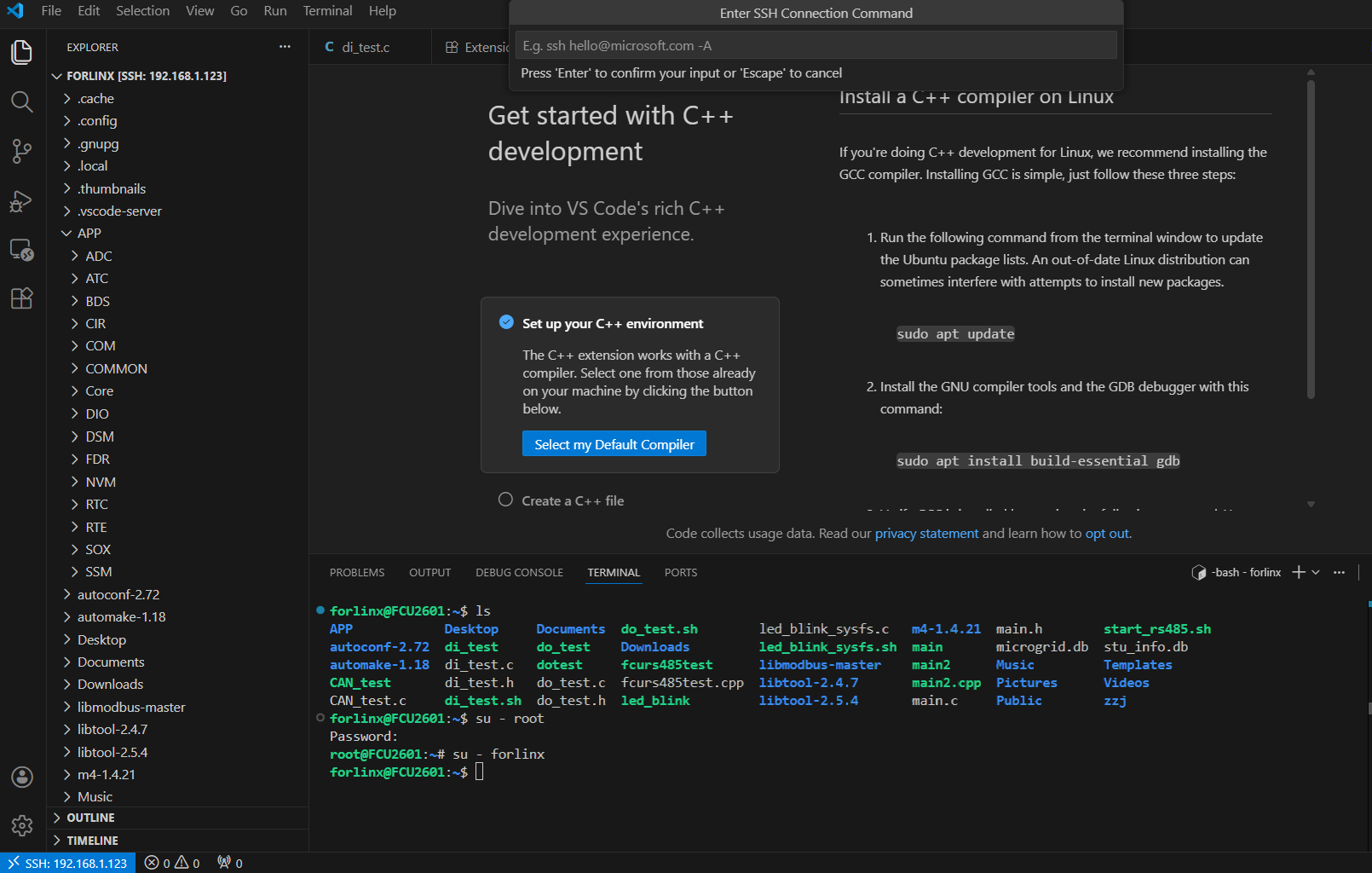Viewport: 1372px width, 873px height.
Task: Open the Run and Debug view icon
Action: click(22, 201)
